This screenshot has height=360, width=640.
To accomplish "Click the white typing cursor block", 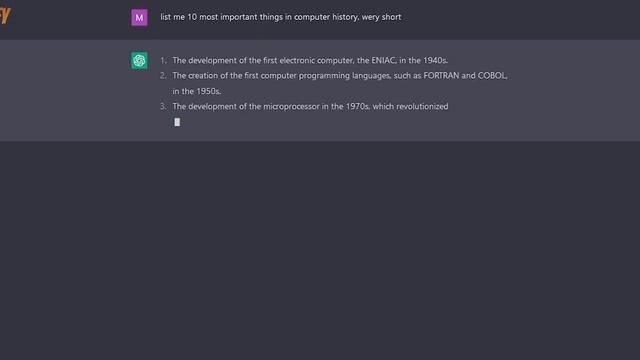I will [177, 122].
